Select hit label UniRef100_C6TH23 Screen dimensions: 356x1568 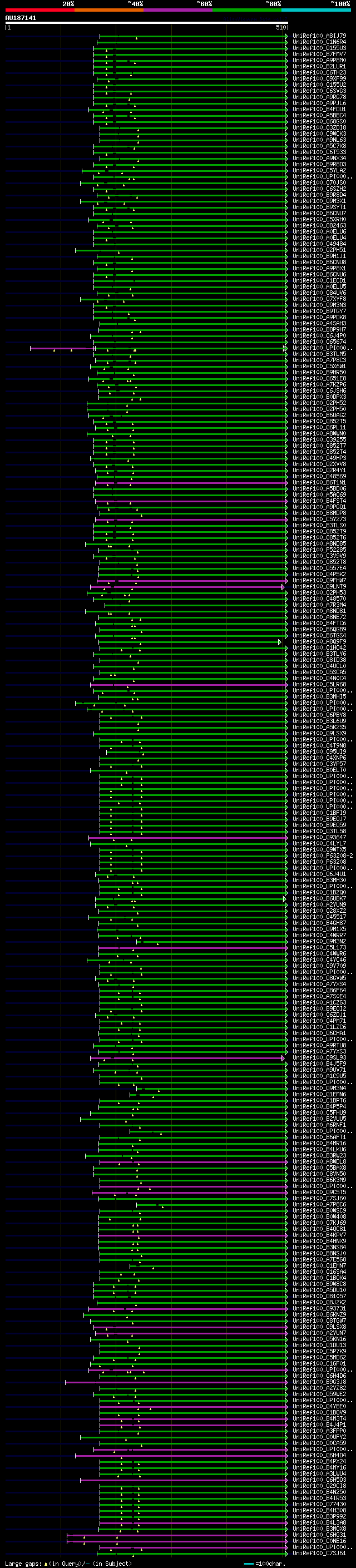click(x=319, y=72)
